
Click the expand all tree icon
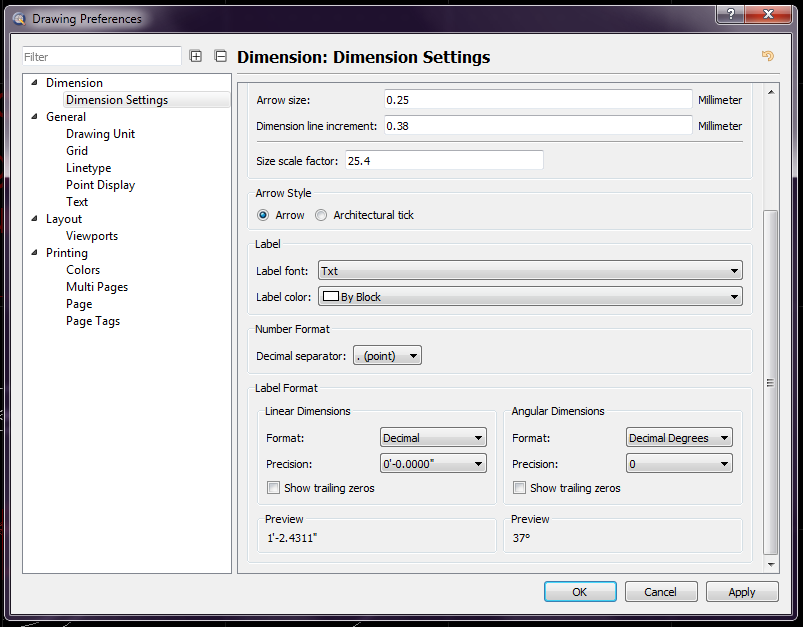[x=196, y=56]
